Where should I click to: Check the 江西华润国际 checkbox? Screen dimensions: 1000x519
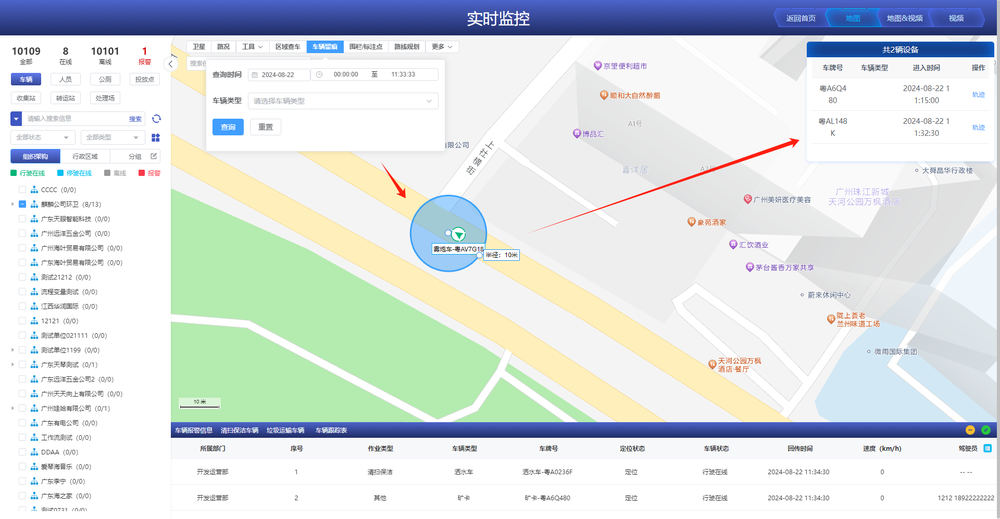click(x=22, y=307)
